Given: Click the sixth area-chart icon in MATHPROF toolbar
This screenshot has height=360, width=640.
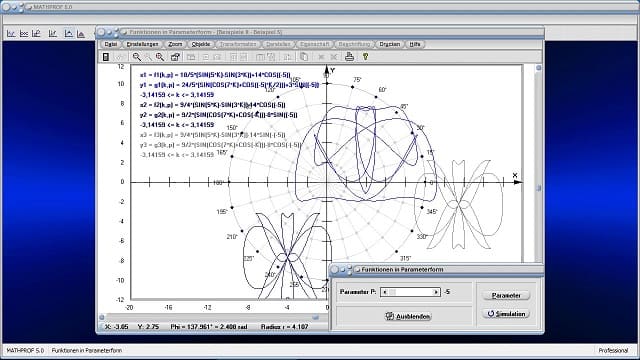Looking at the screenshot, I should click(81, 33).
